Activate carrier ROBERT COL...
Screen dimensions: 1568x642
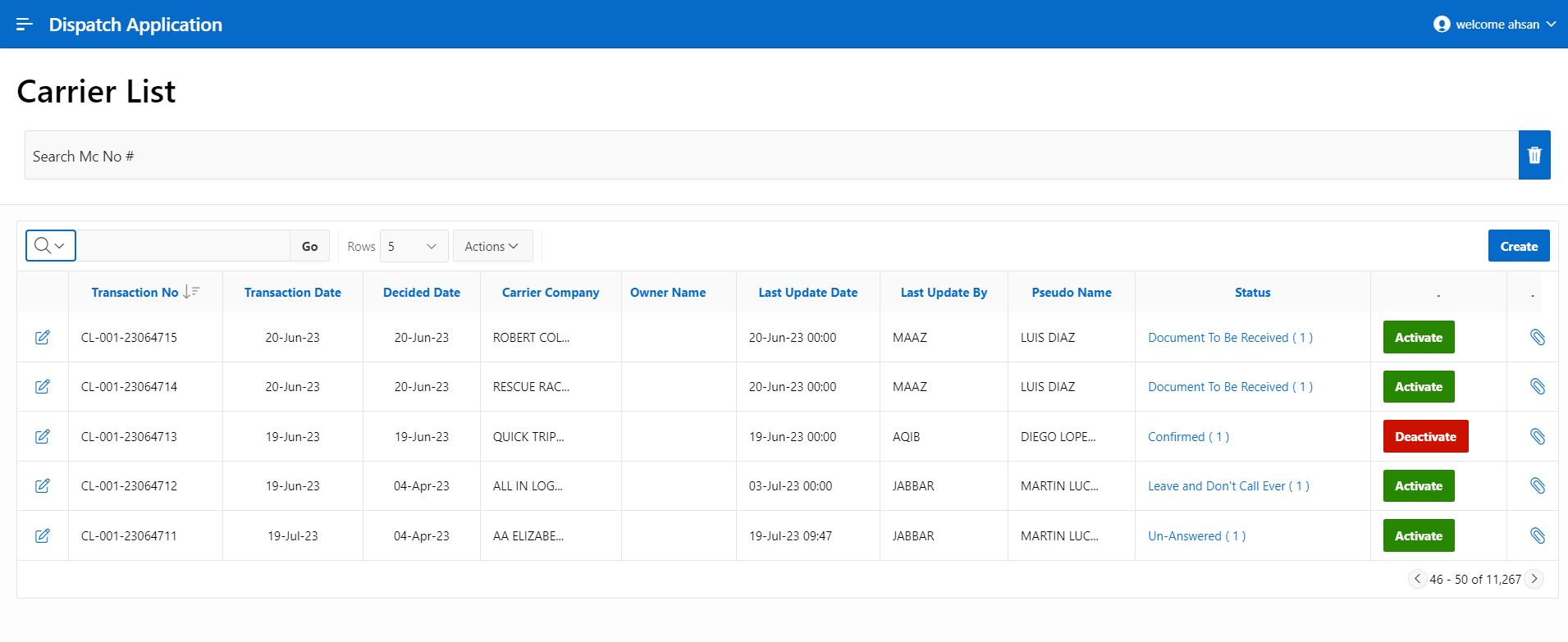click(1419, 337)
